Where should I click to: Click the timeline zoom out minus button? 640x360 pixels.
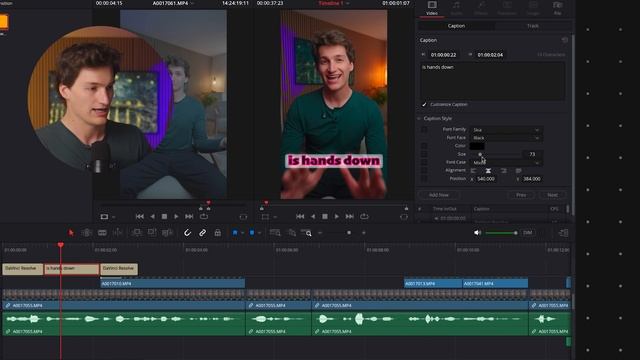pos(320,233)
